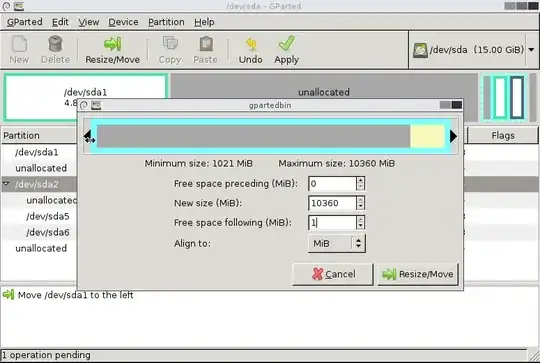Viewport: 540px width, 363px height.
Task: Select first unallocated row below /dev/sda1
Action: click(41, 168)
